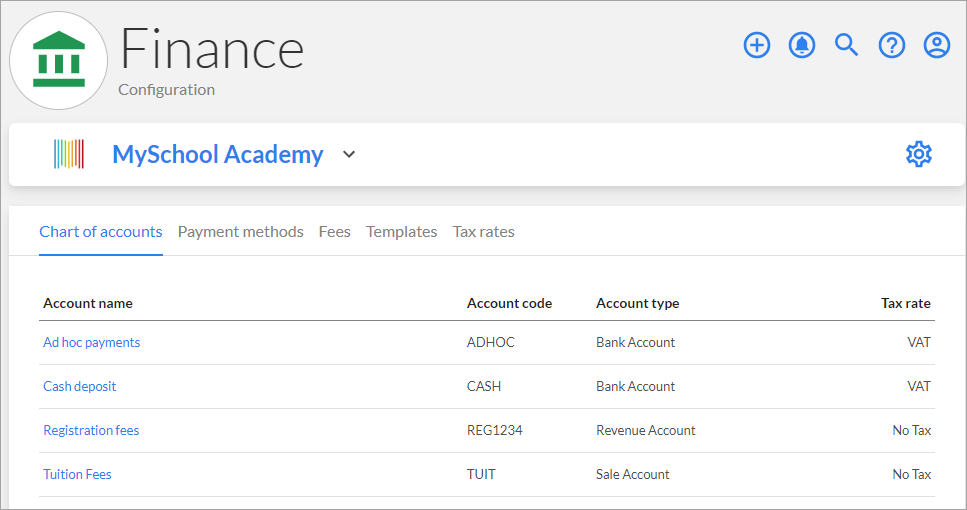
Task: Go to the Templates tab
Action: tap(401, 232)
